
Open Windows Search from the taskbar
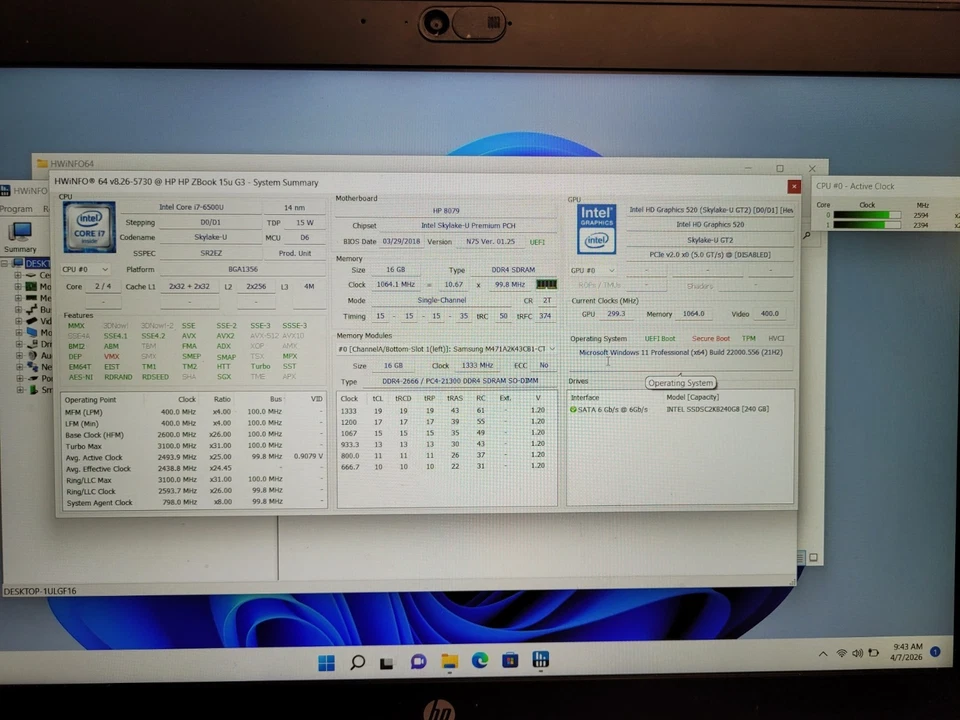pos(358,662)
